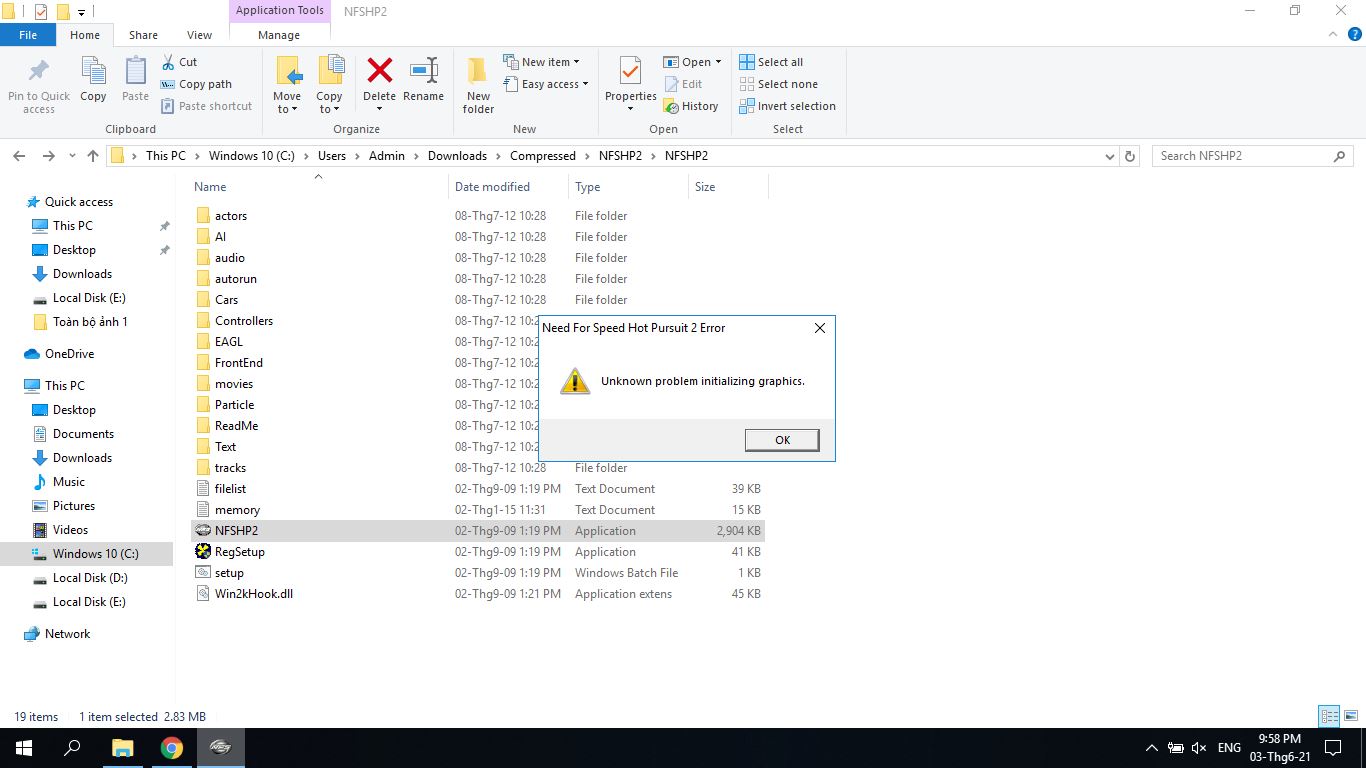Click Downloads in the address breadcrumb
The image size is (1366, 768).
pos(457,156)
